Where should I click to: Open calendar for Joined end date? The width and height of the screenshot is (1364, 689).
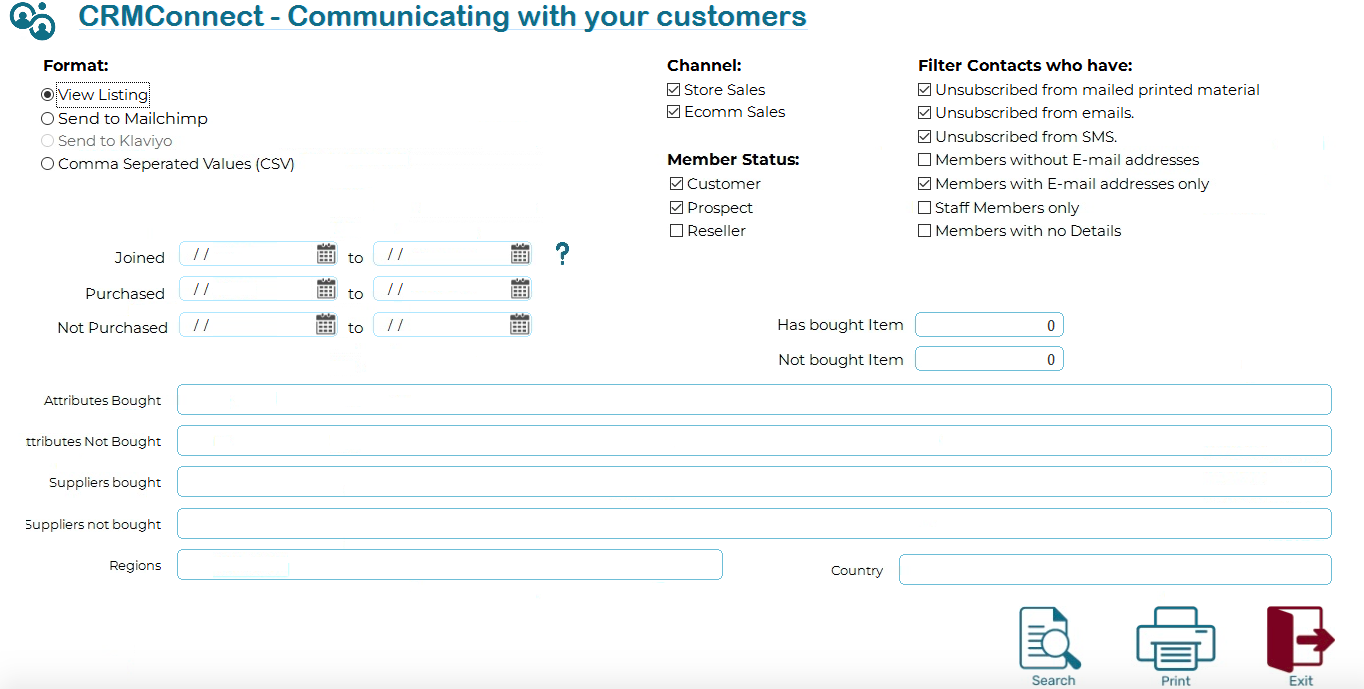click(520, 253)
